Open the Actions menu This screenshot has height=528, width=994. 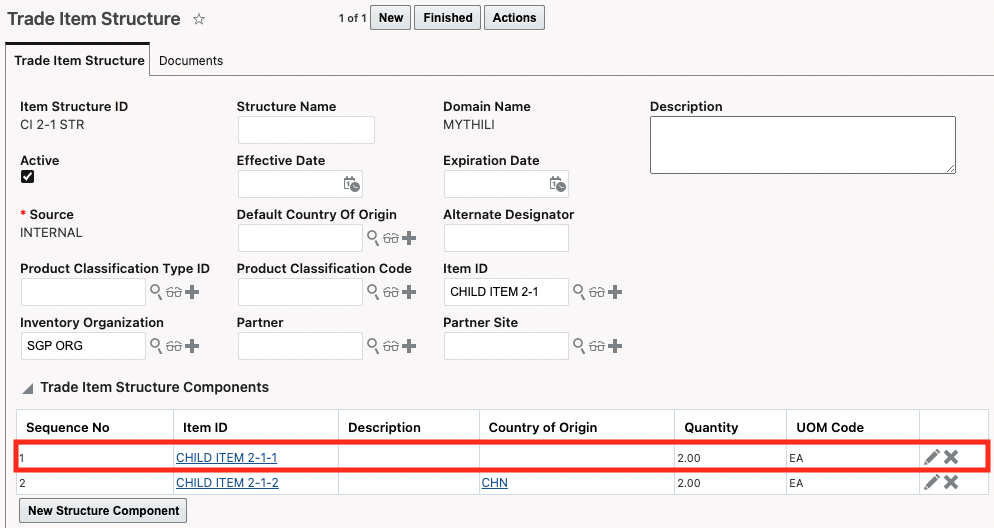pos(514,18)
